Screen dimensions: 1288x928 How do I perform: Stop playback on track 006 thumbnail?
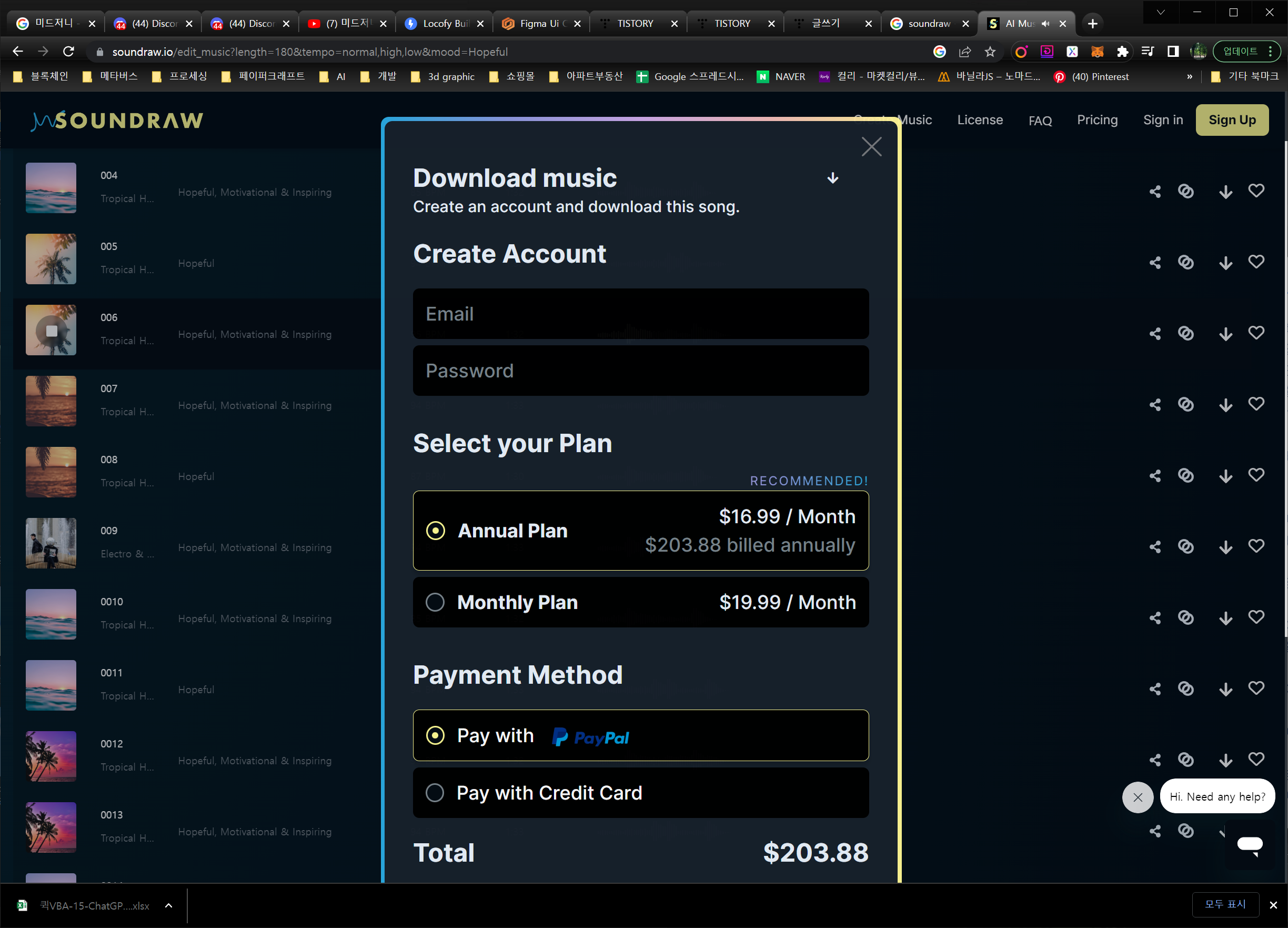(x=51, y=331)
